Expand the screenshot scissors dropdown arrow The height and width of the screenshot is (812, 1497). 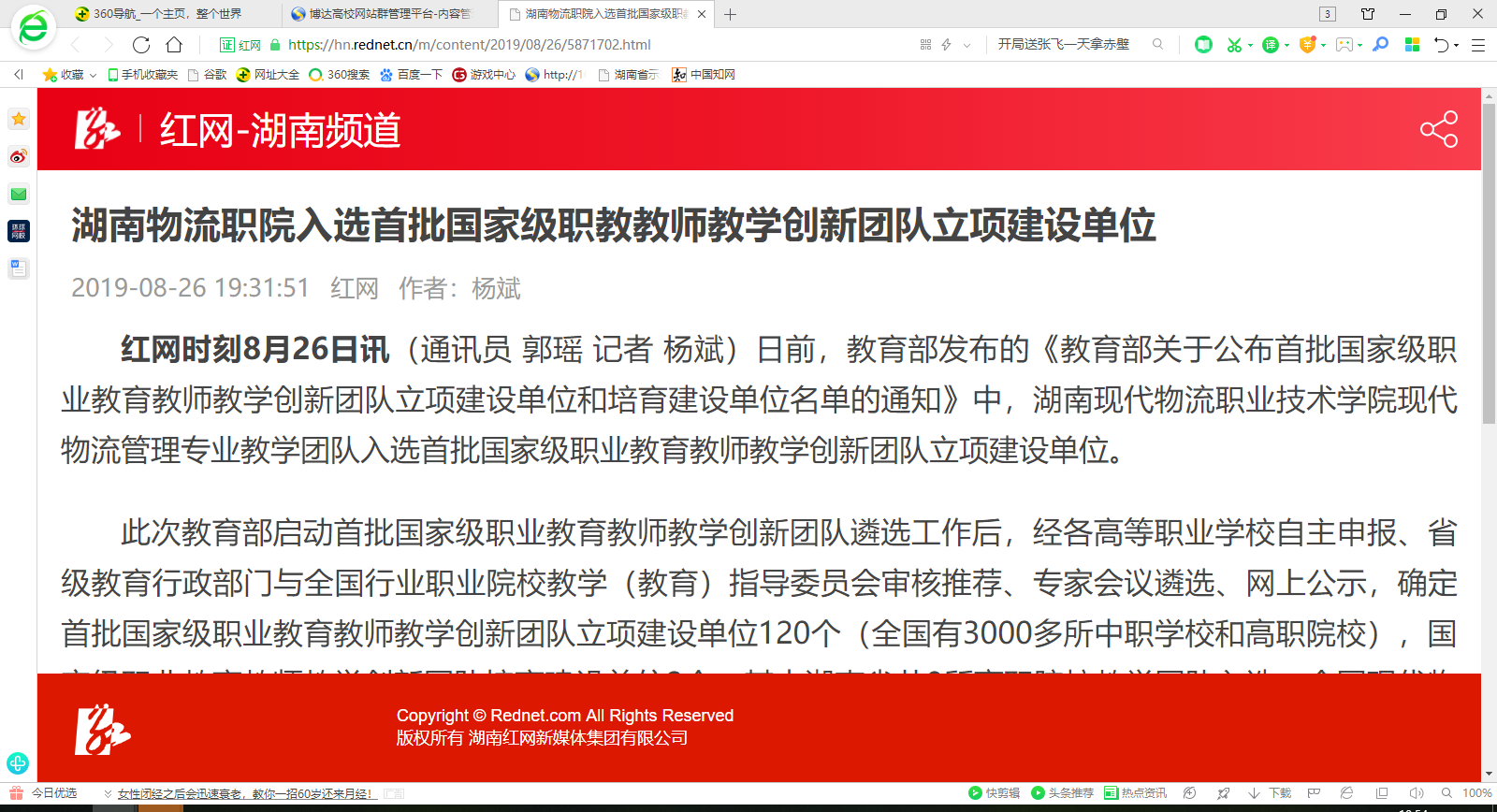pos(1250,46)
